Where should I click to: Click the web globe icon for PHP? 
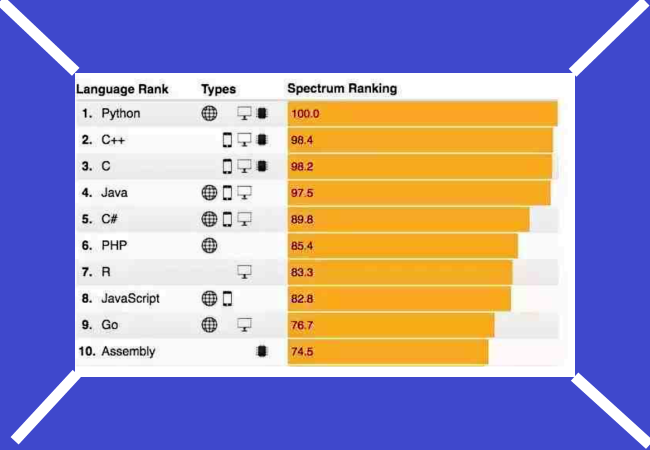(209, 245)
